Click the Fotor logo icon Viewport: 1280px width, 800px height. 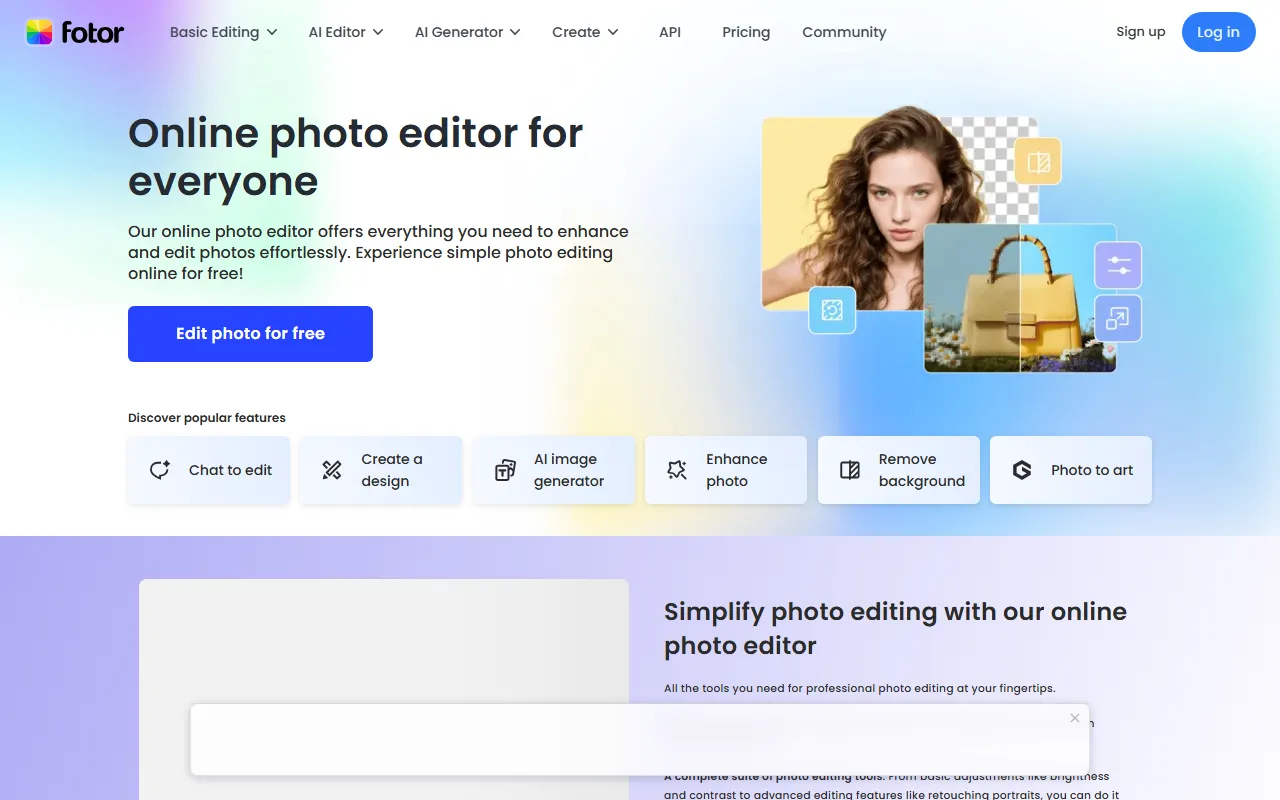39,32
